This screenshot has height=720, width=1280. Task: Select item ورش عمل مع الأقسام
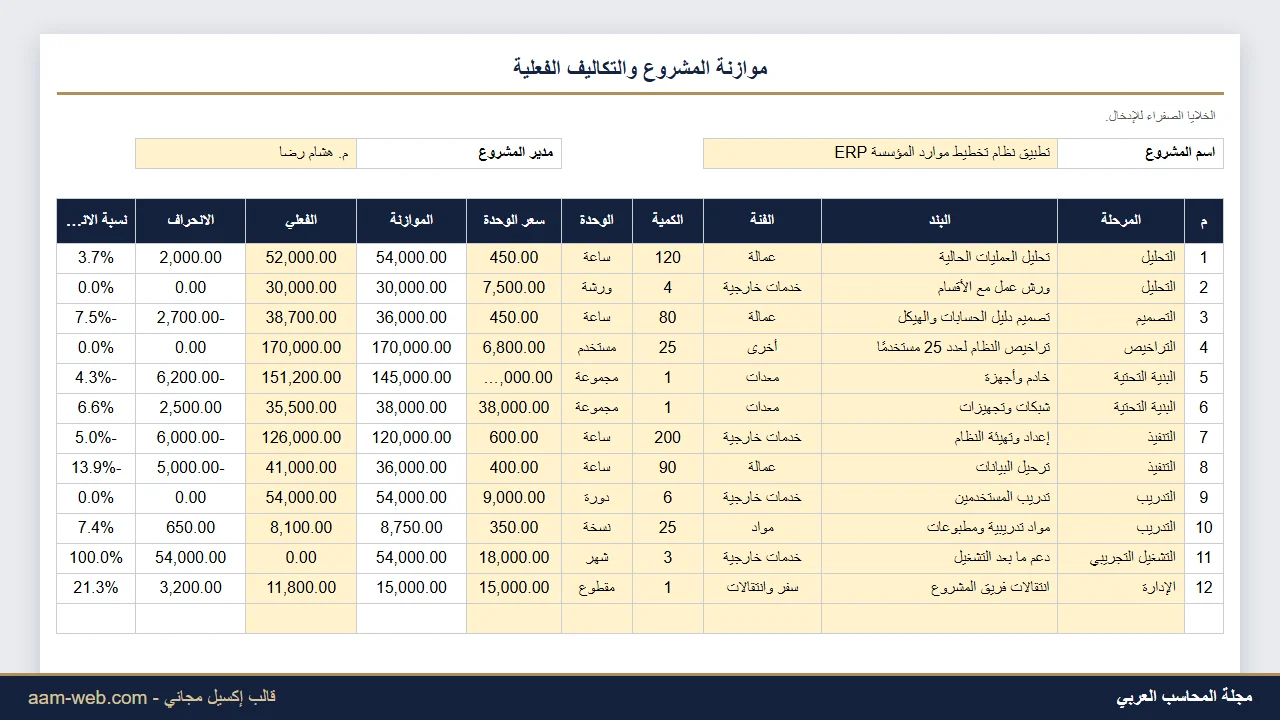pos(939,288)
